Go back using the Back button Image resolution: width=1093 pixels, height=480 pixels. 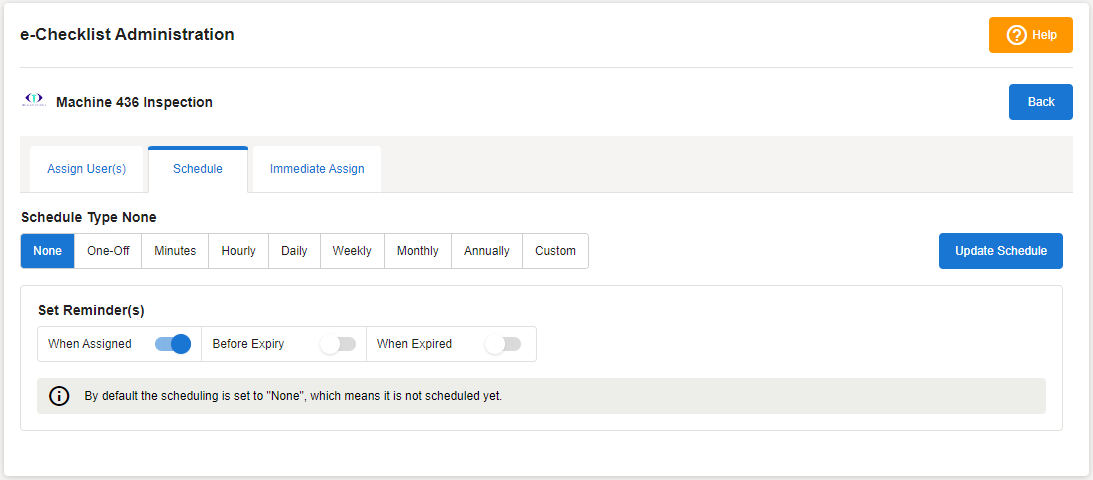1041,102
